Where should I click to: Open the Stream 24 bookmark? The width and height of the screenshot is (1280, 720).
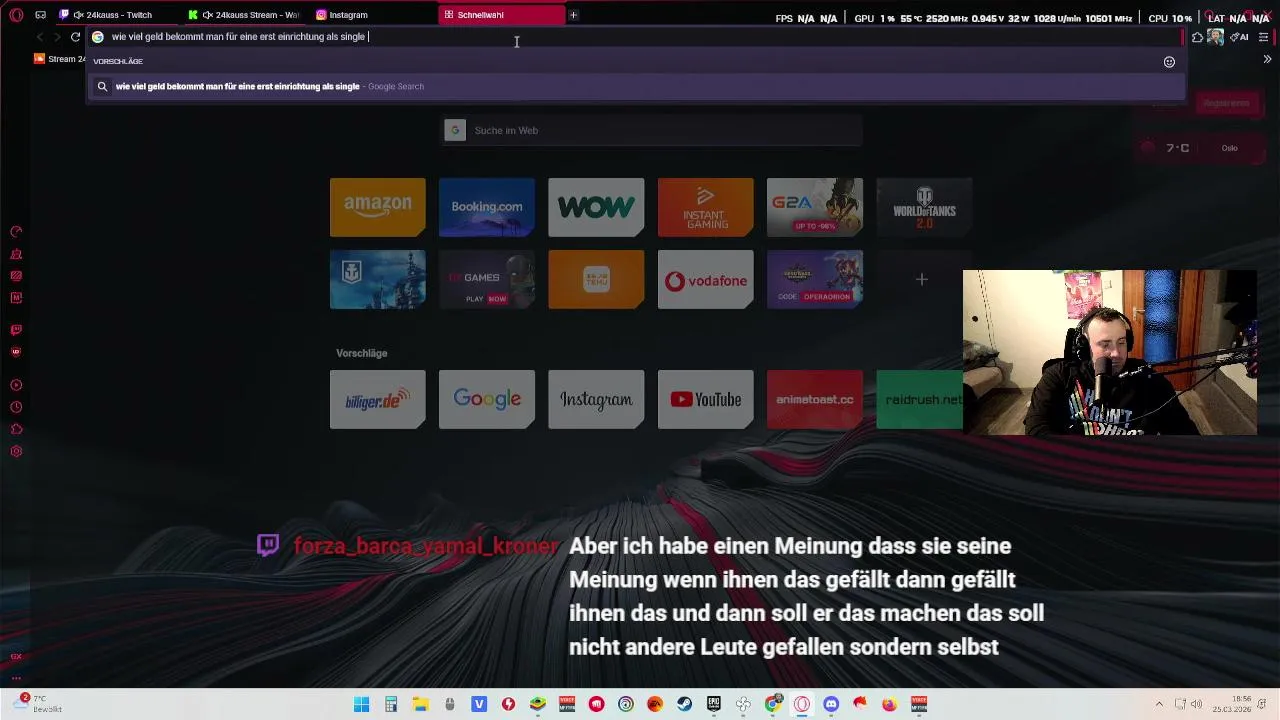[x=60, y=59]
